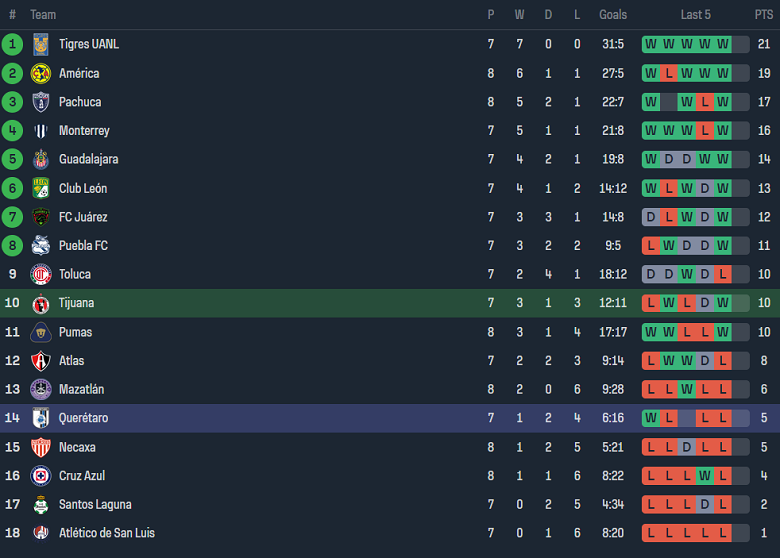
Task: Click the Toluca club logo
Action: coord(41,275)
